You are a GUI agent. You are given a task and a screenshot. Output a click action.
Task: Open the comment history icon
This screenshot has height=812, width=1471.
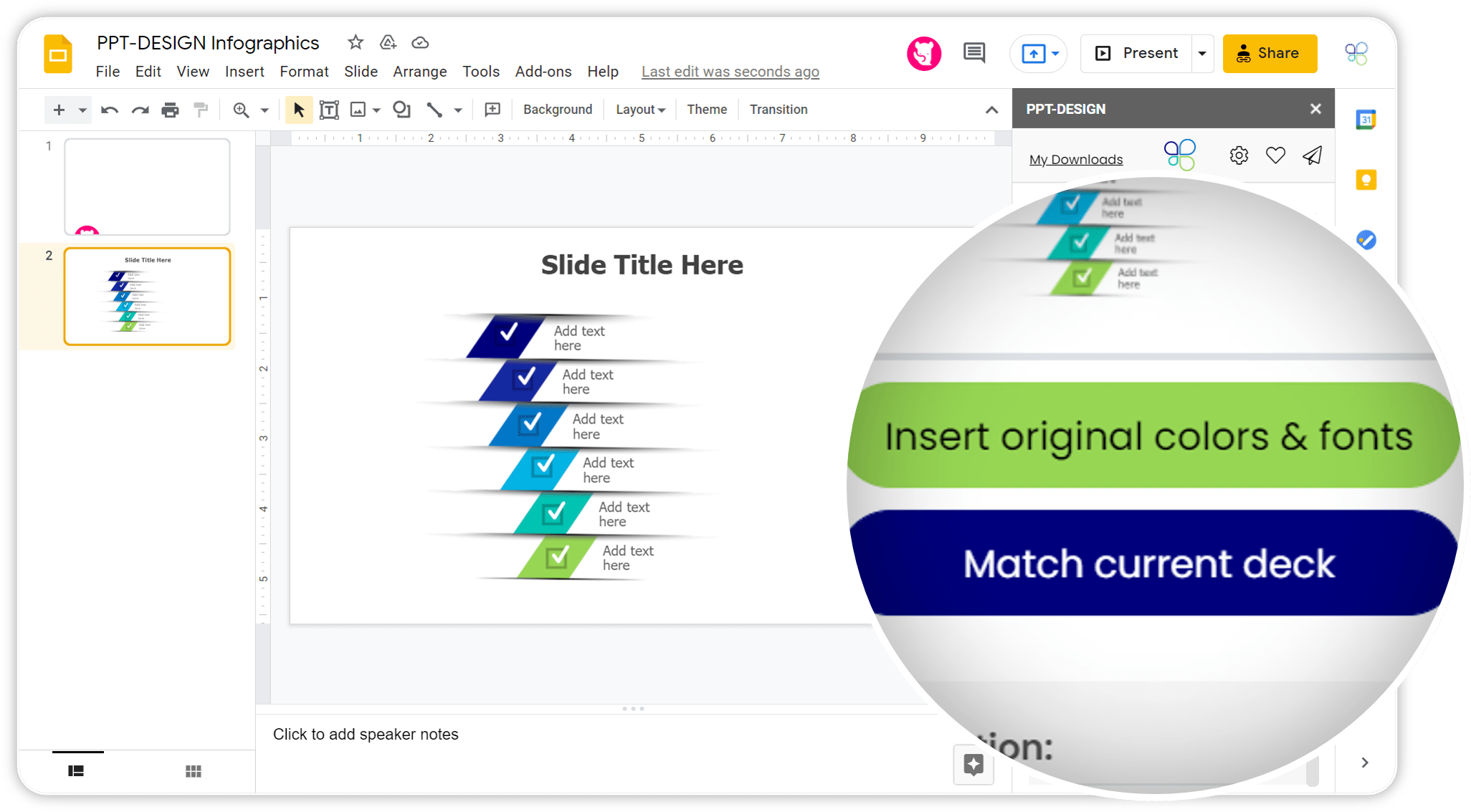974,53
